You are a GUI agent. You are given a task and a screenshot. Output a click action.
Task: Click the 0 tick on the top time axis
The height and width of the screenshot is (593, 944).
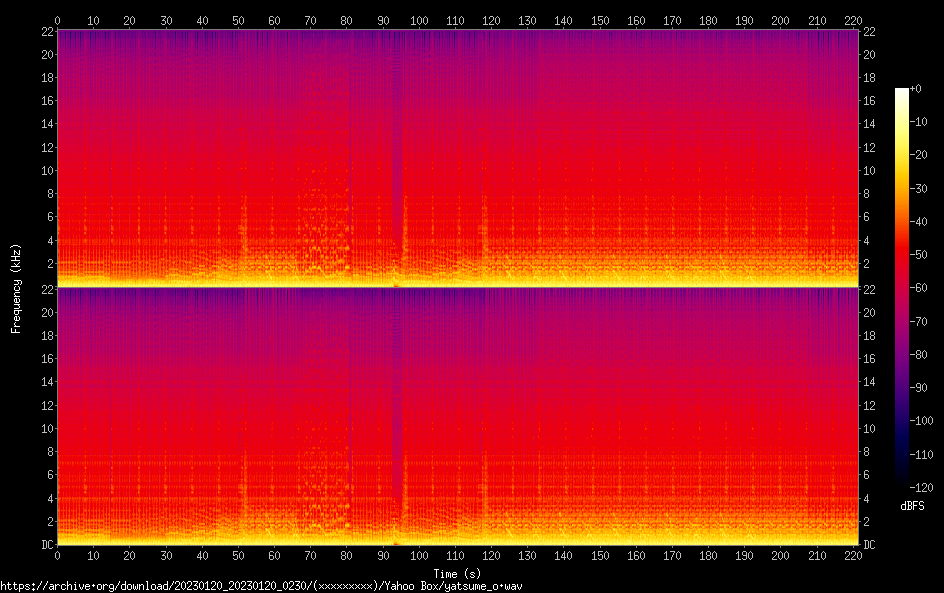[57, 20]
